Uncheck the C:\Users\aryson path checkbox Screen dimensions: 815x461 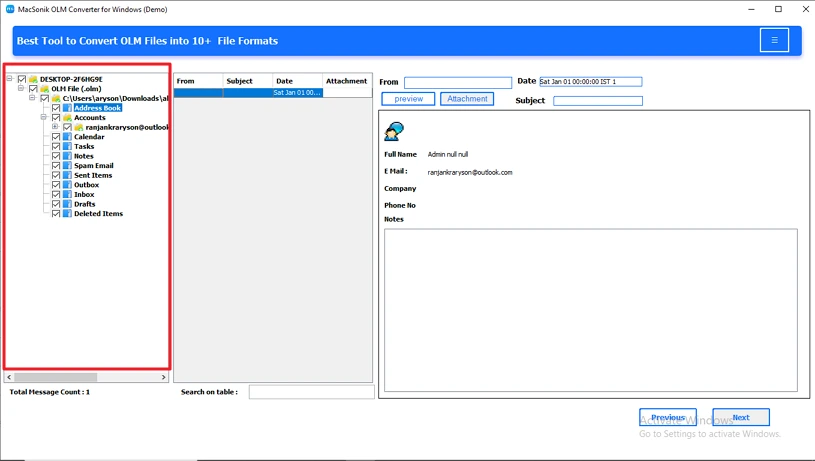click(45, 98)
